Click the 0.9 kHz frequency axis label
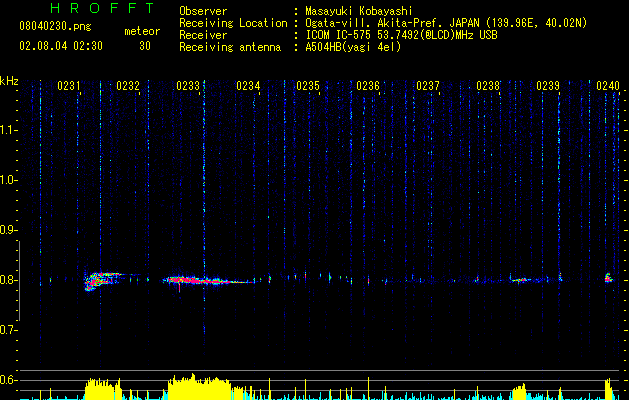The height and width of the screenshot is (400, 629). click(8, 230)
